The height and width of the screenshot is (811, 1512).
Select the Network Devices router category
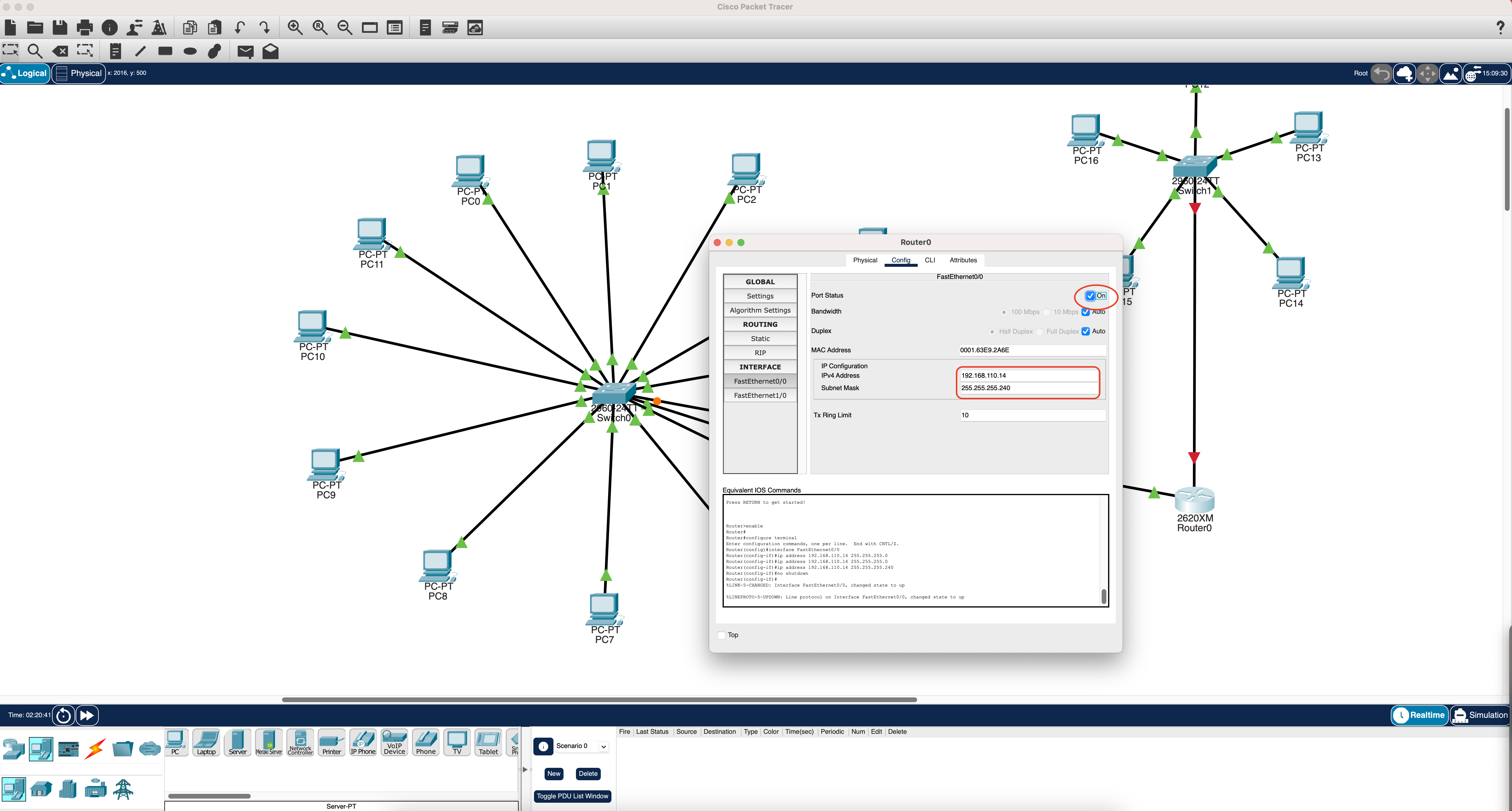14,748
